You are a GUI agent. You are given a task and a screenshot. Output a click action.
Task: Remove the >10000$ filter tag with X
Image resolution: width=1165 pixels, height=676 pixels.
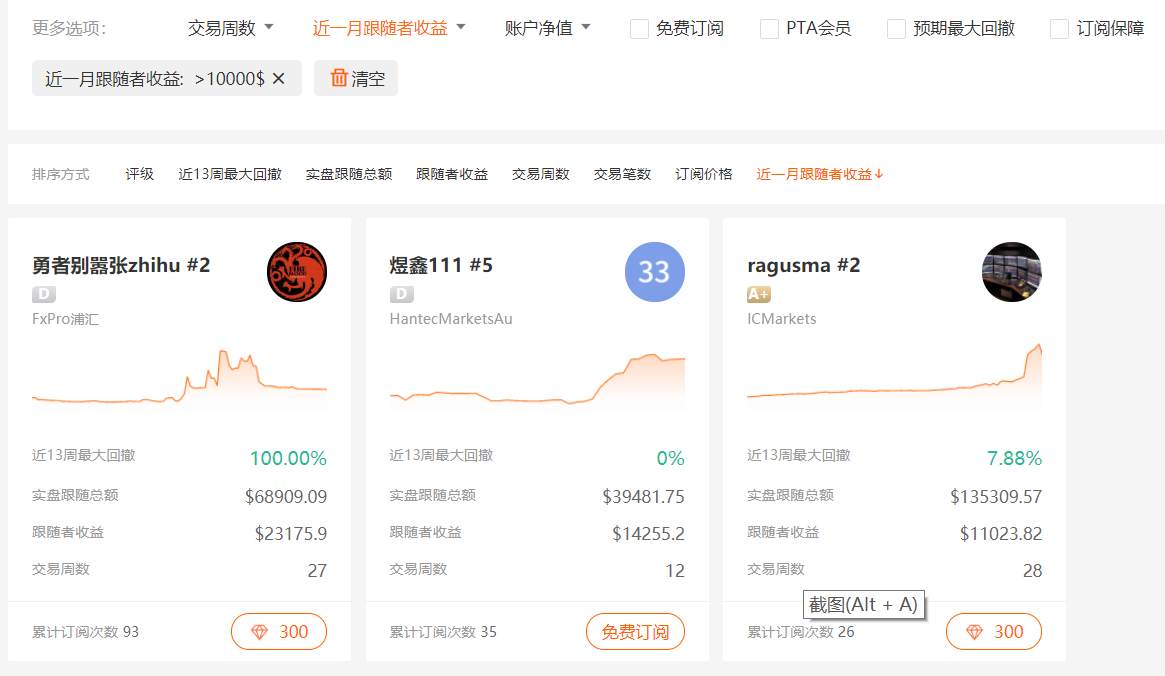click(279, 78)
